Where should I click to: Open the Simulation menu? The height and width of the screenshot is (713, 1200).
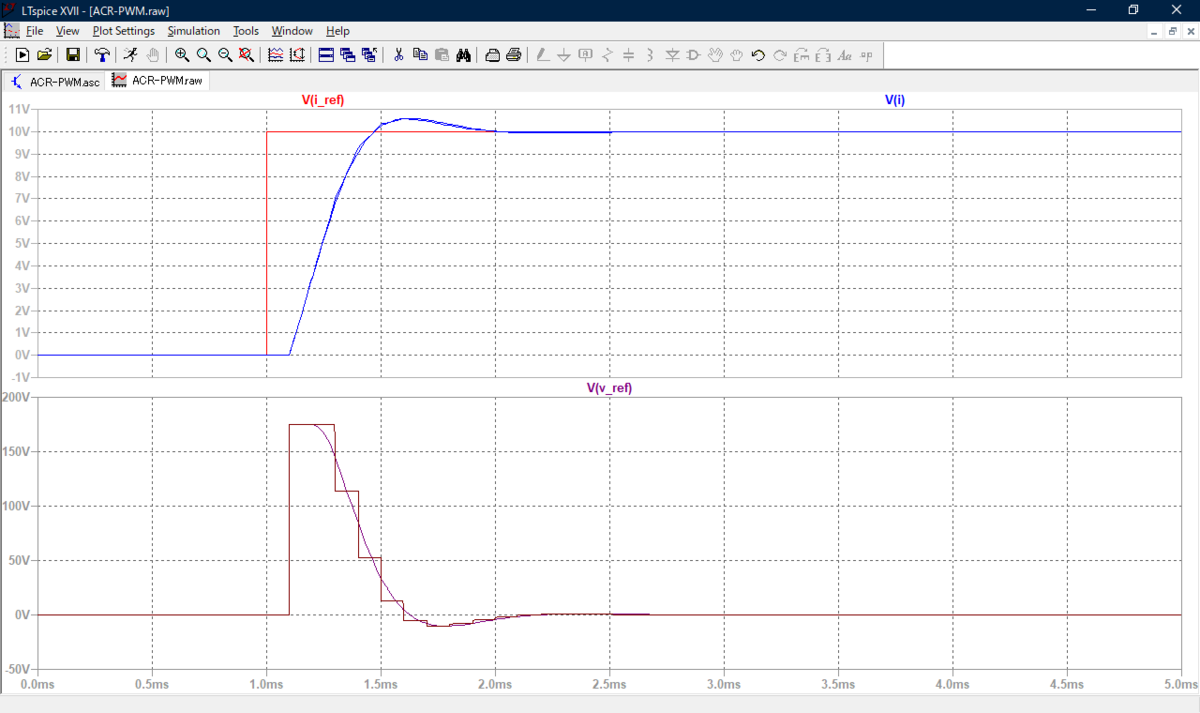pyautogui.click(x=193, y=31)
